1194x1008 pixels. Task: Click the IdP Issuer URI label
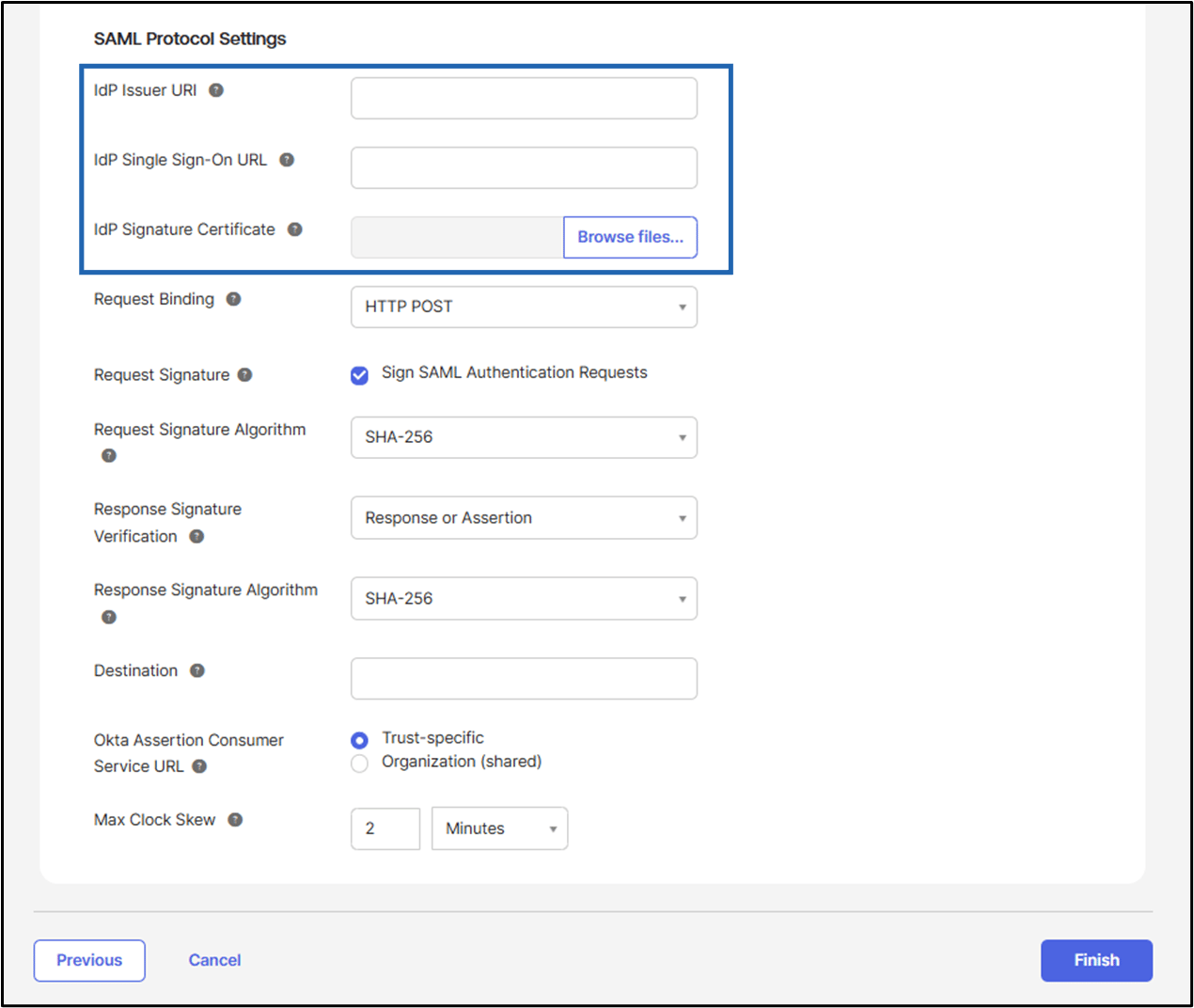pos(145,90)
